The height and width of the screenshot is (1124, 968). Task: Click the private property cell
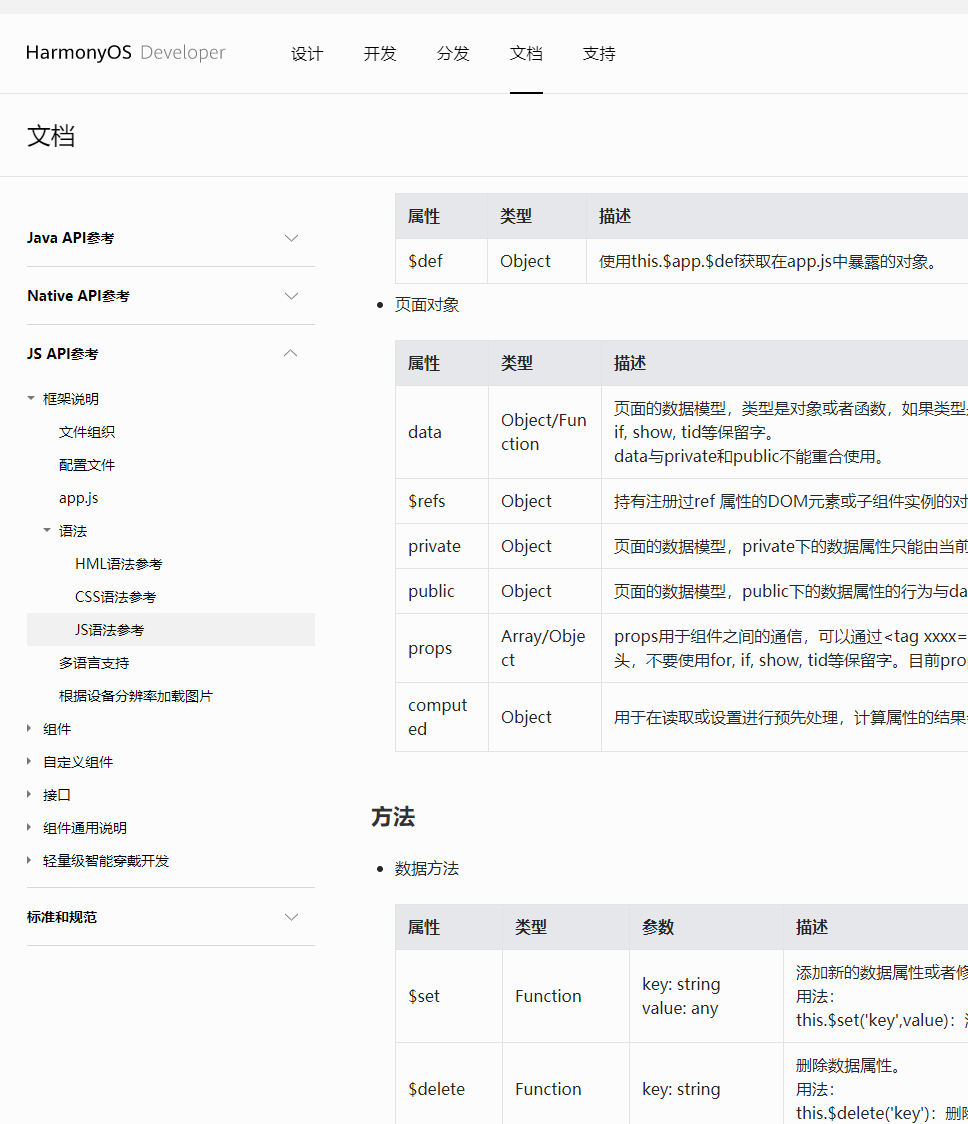pyautogui.click(x=442, y=546)
